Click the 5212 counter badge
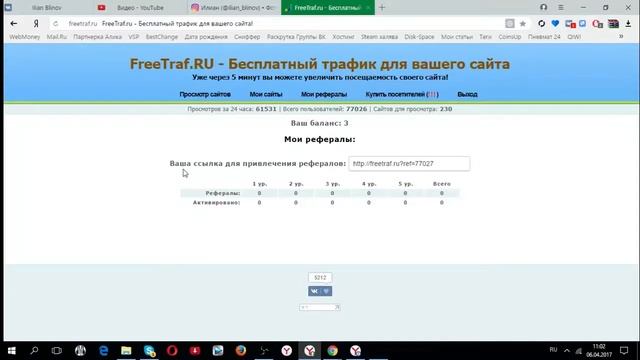 [320, 278]
